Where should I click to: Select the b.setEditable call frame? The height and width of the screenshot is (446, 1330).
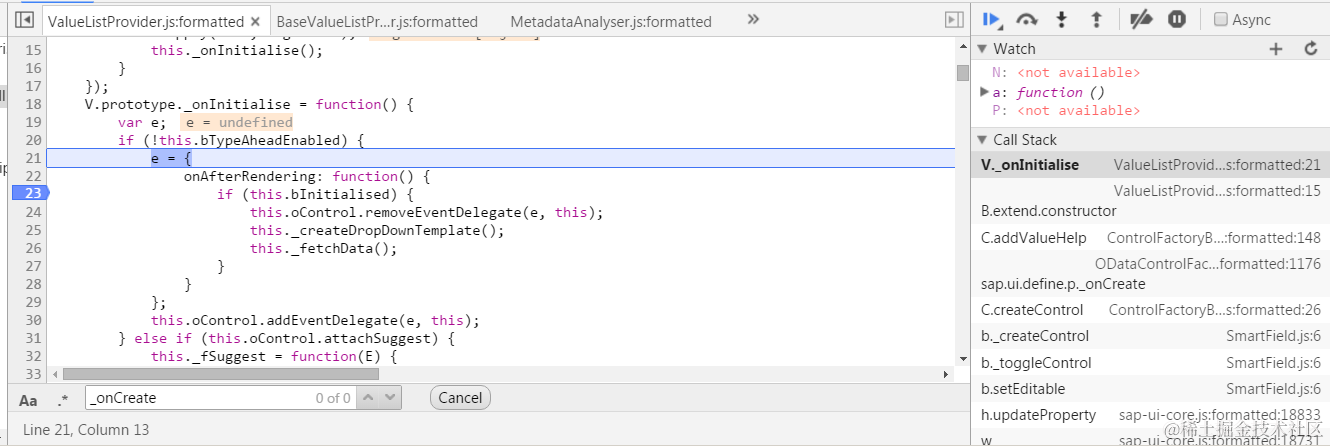coord(1150,389)
